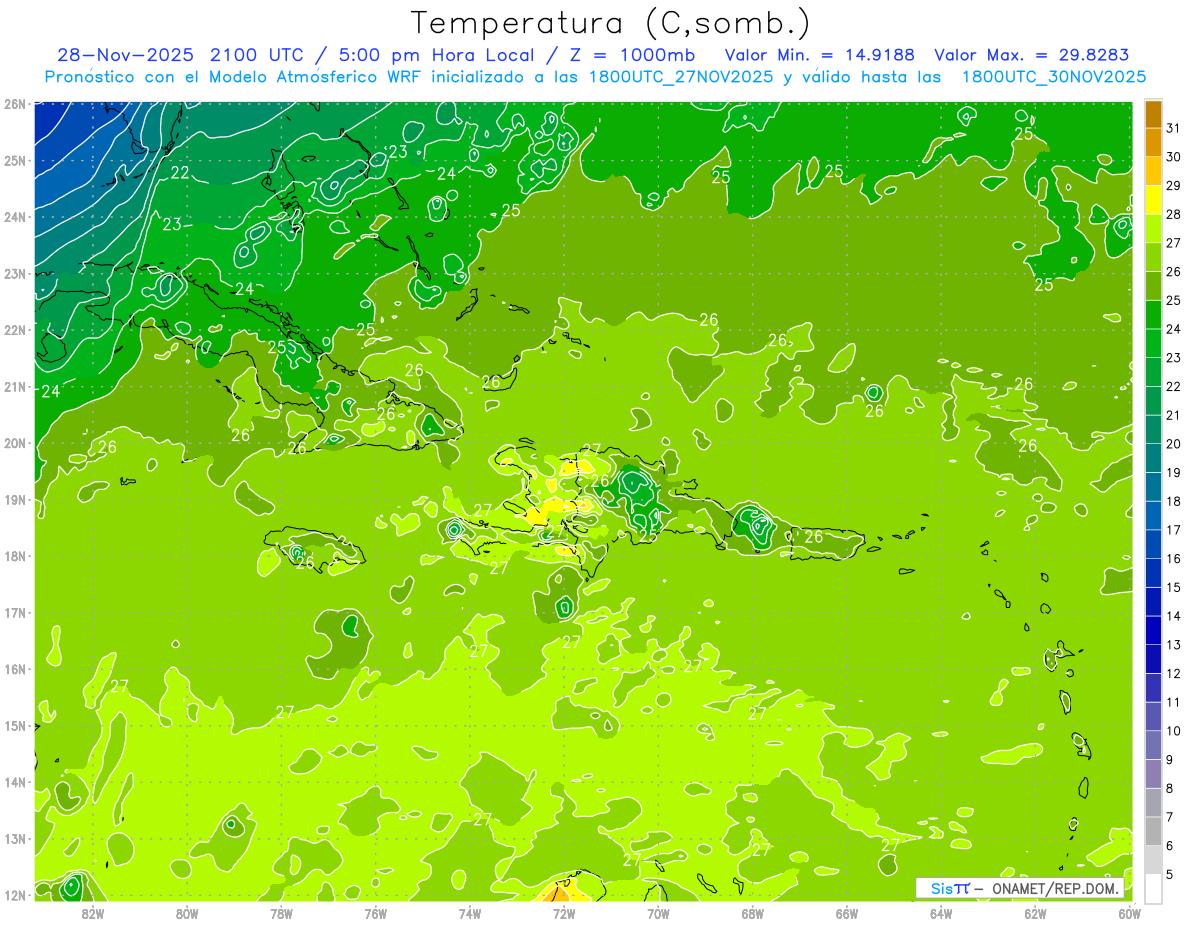Click the 16N latitude axis label

(14, 669)
